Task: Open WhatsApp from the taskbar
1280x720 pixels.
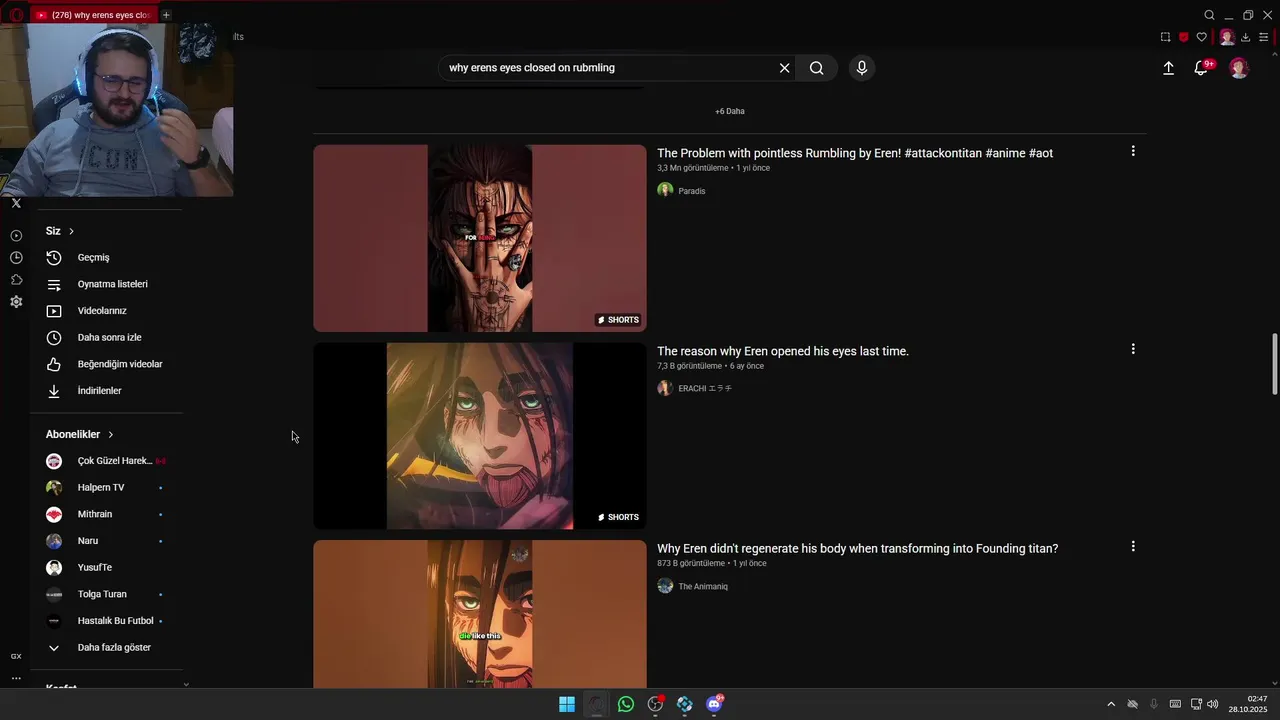Action: click(x=626, y=704)
